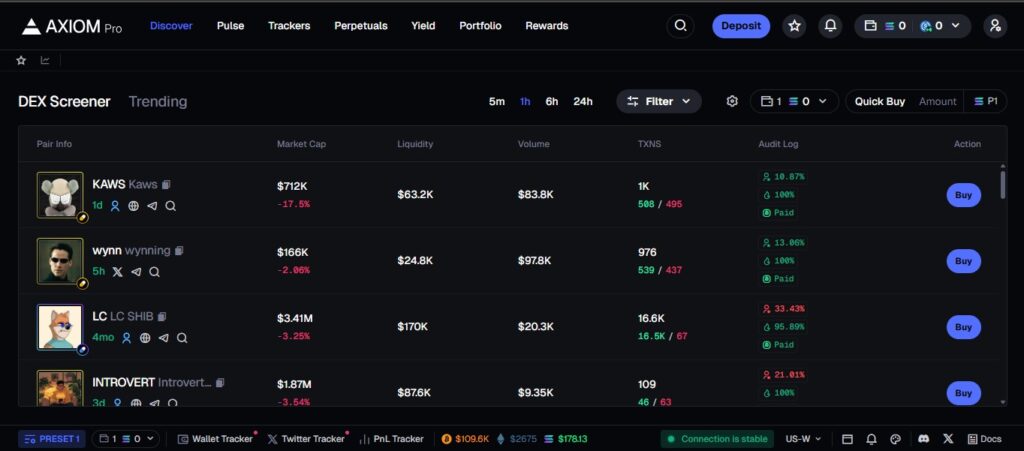Open the KAWS token thumbnail image
The width and height of the screenshot is (1024, 451).
60,195
